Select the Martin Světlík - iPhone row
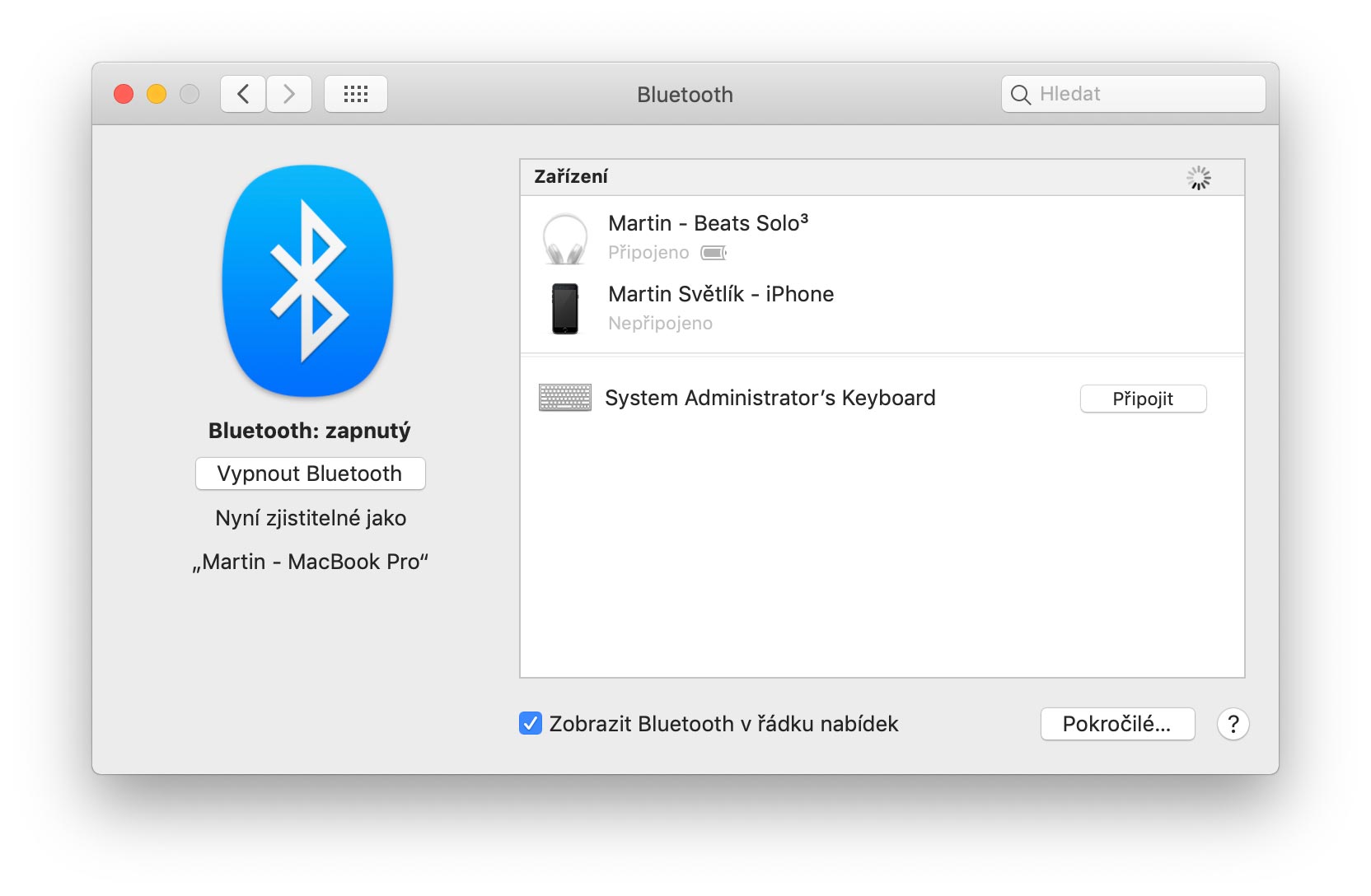Screen dimensions: 1371x896 pos(882,308)
